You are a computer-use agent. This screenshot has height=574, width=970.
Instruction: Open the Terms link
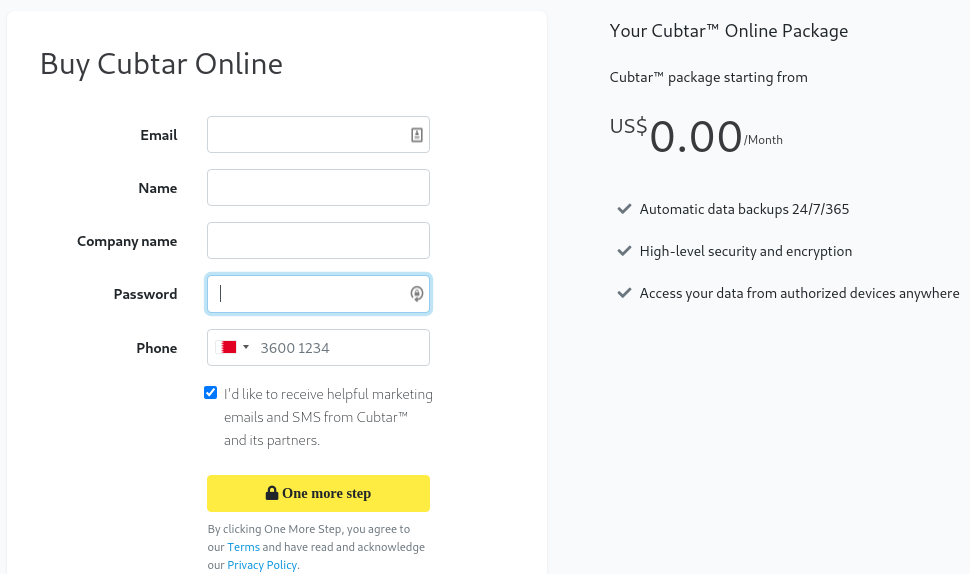(243, 547)
